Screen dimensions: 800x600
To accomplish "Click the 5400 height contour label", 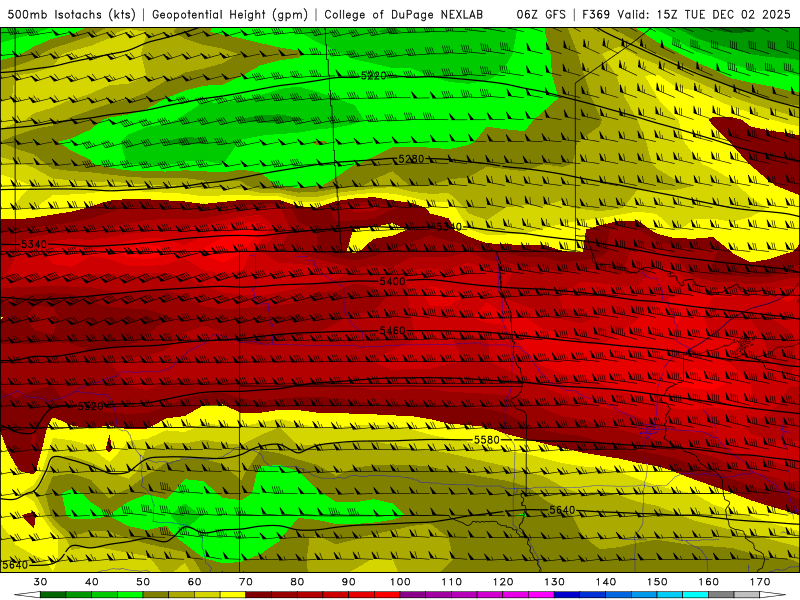I will click(x=392, y=282).
